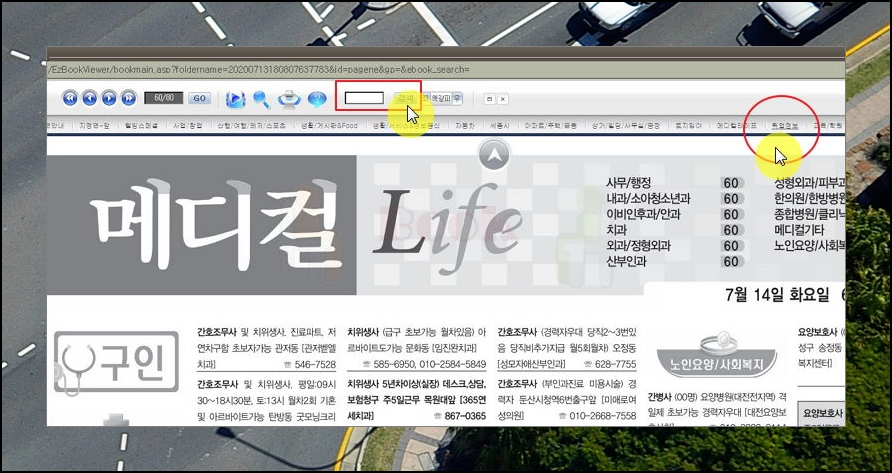Click the phone numbers 585-6950, 010-2584-5849
Viewport: 892px width, 473px height.
pyautogui.click(x=430, y=364)
